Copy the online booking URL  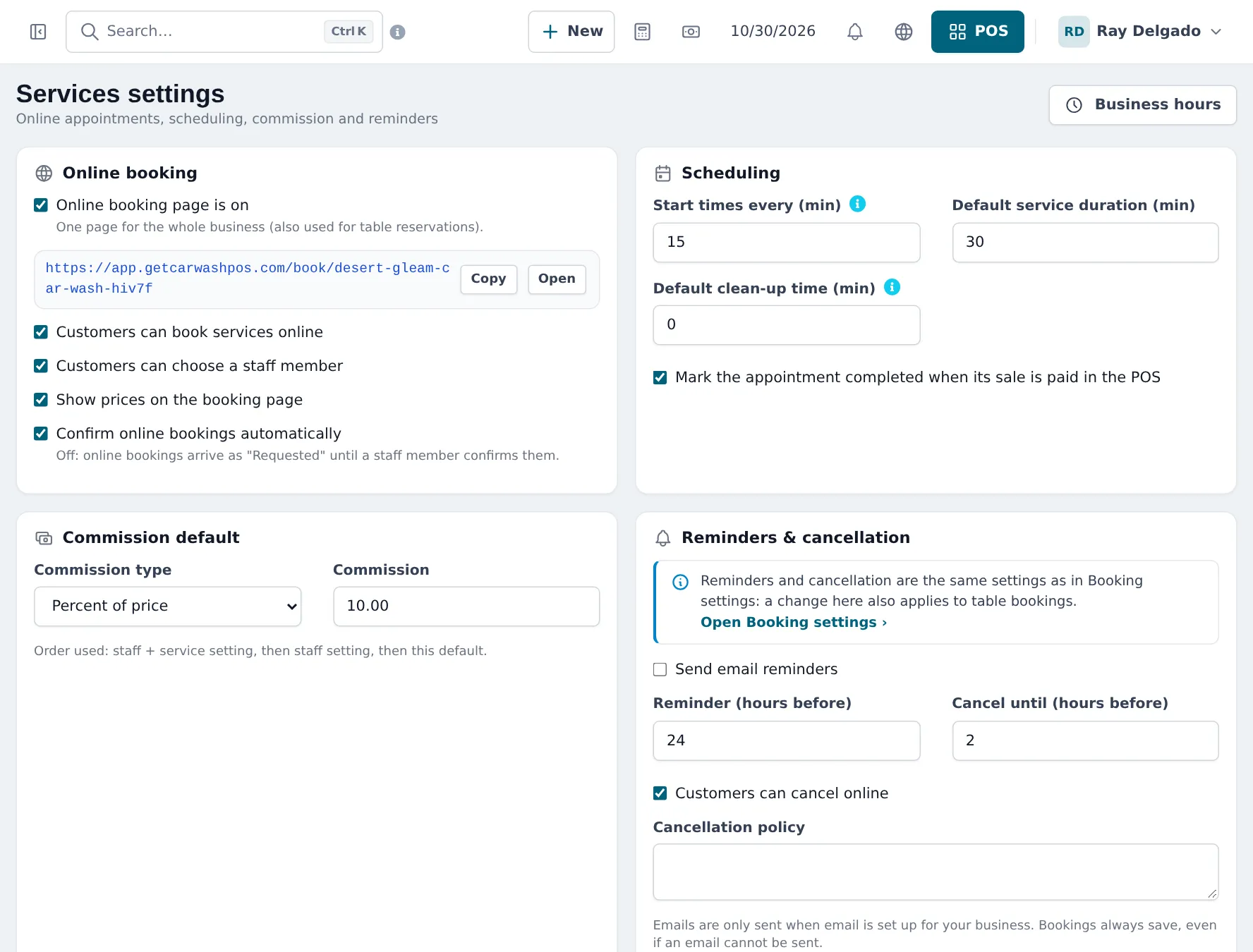pos(488,279)
